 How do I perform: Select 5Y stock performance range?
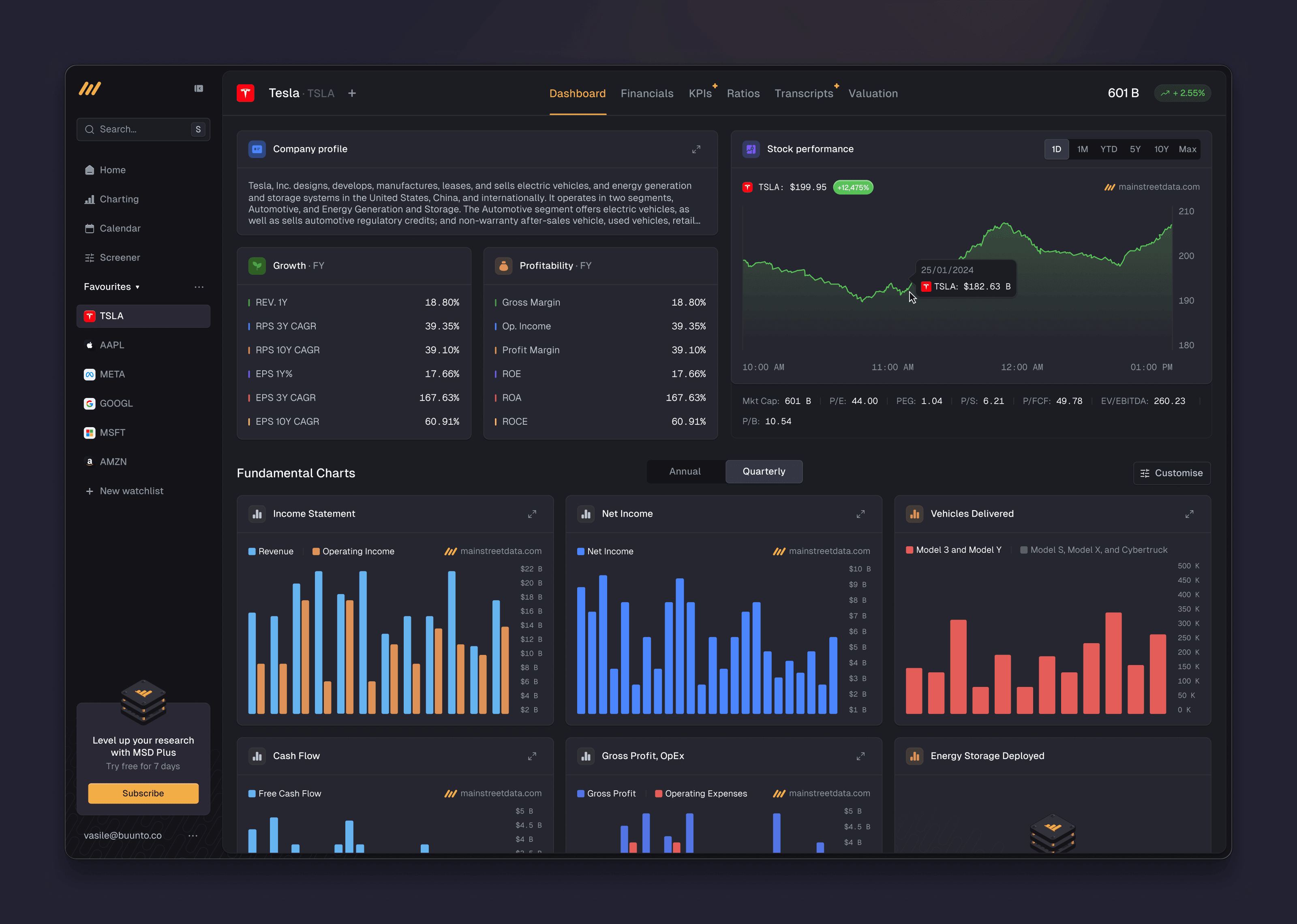pos(1135,149)
